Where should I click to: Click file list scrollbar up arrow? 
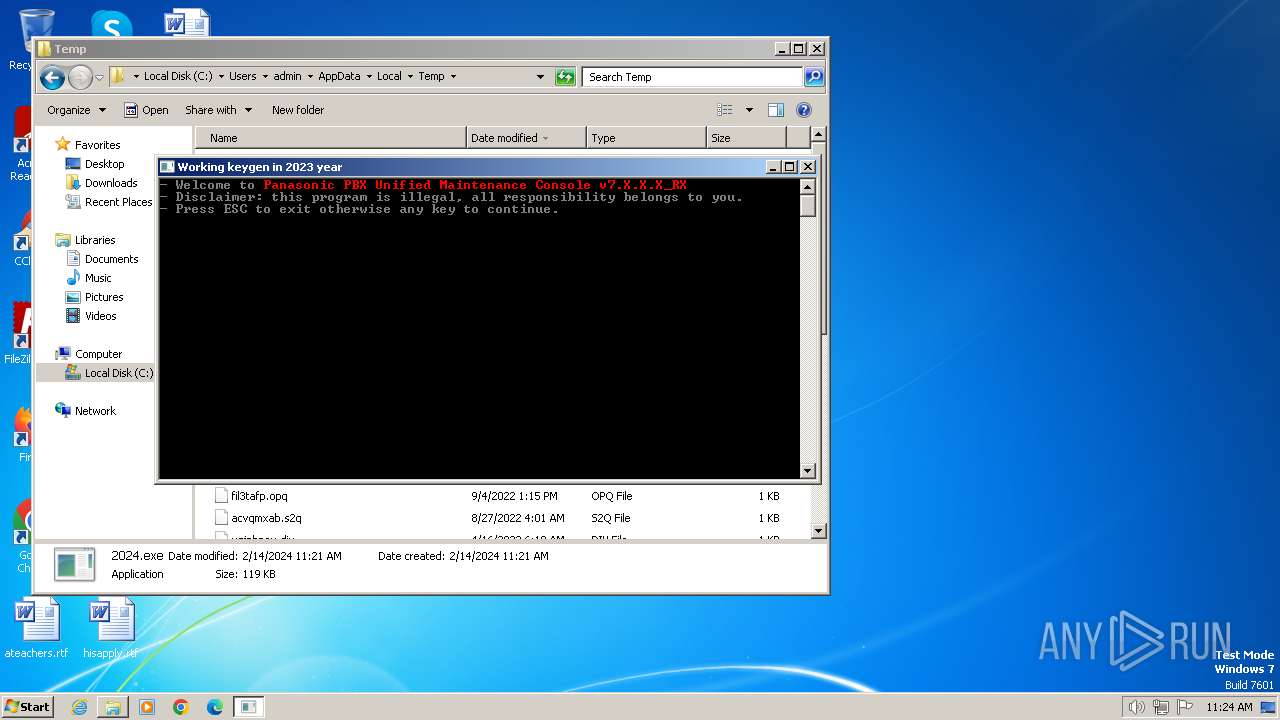(x=818, y=135)
